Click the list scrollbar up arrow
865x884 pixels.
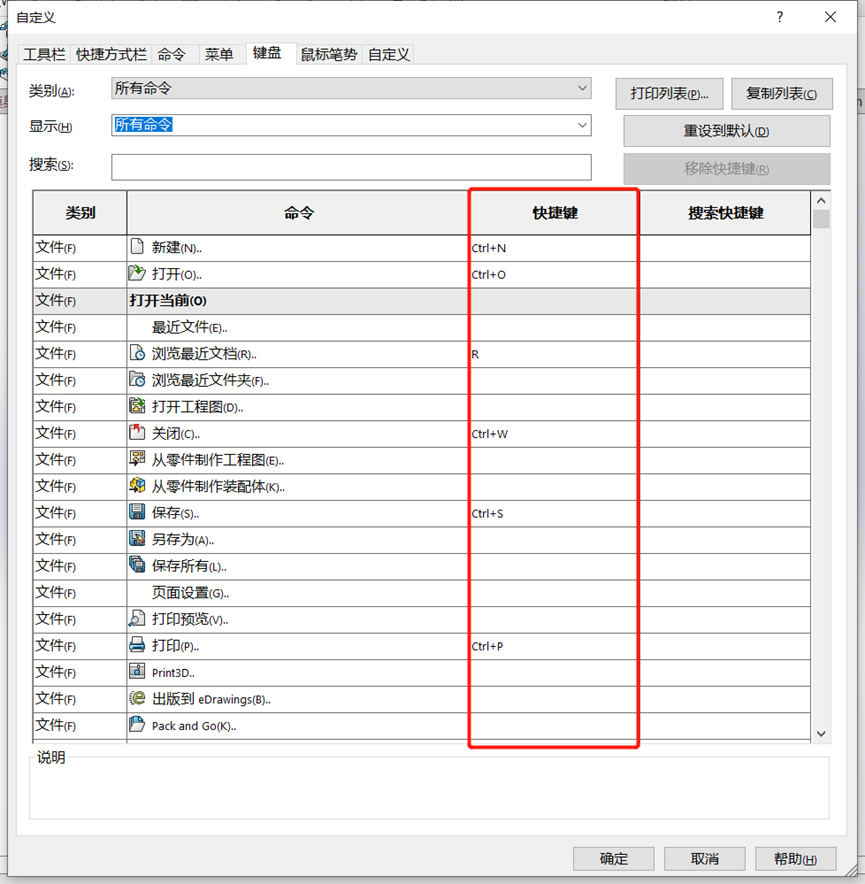point(821,201)
